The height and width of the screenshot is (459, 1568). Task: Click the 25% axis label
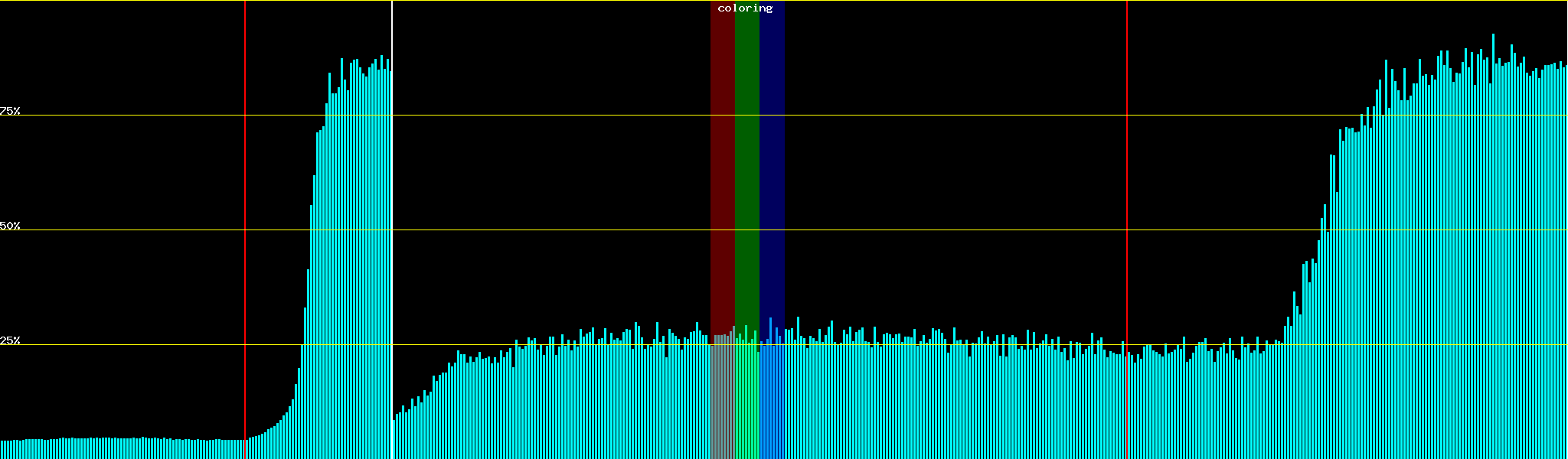point(10,340)
